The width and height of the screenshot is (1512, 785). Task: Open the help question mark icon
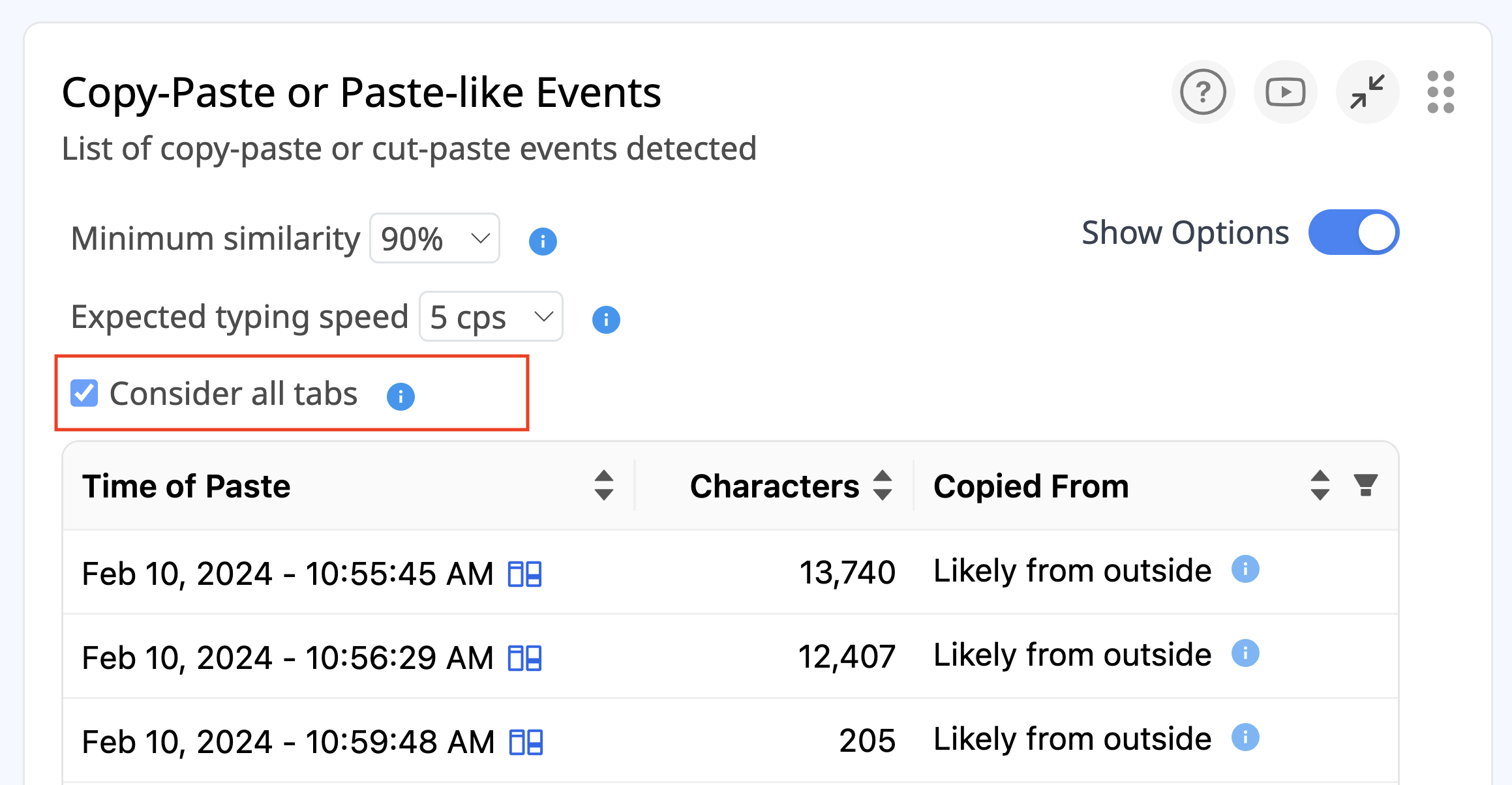(x=1203, y=92)
